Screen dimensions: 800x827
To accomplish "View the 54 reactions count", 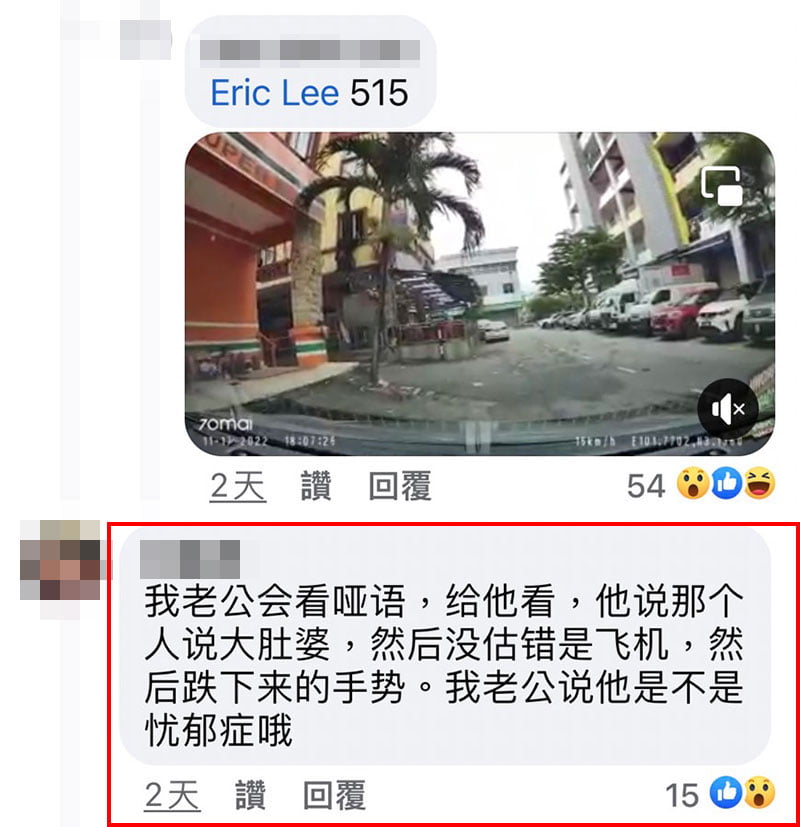I will click(645, 485).
